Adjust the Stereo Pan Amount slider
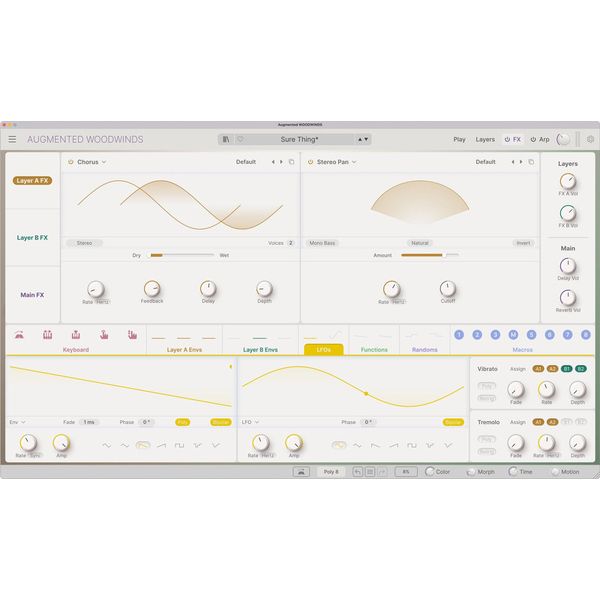Viewport: 600px width, 600px height. click(x=429, y=255)
